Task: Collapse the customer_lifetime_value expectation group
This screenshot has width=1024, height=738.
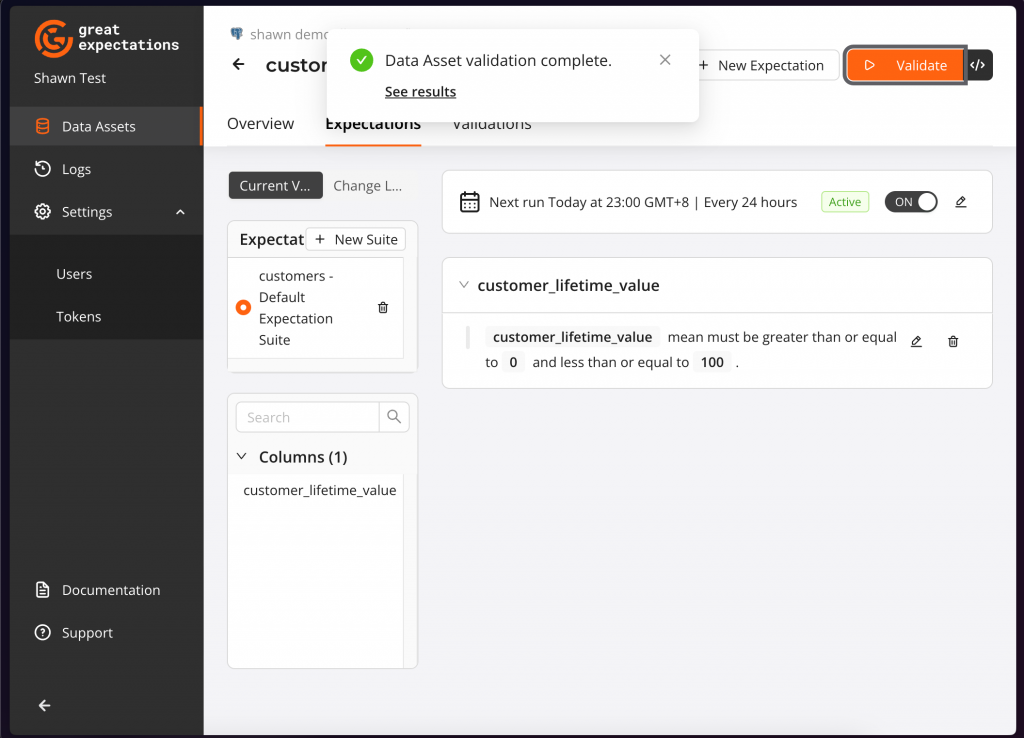Action: pyautogui.click(x=463, y=285)
